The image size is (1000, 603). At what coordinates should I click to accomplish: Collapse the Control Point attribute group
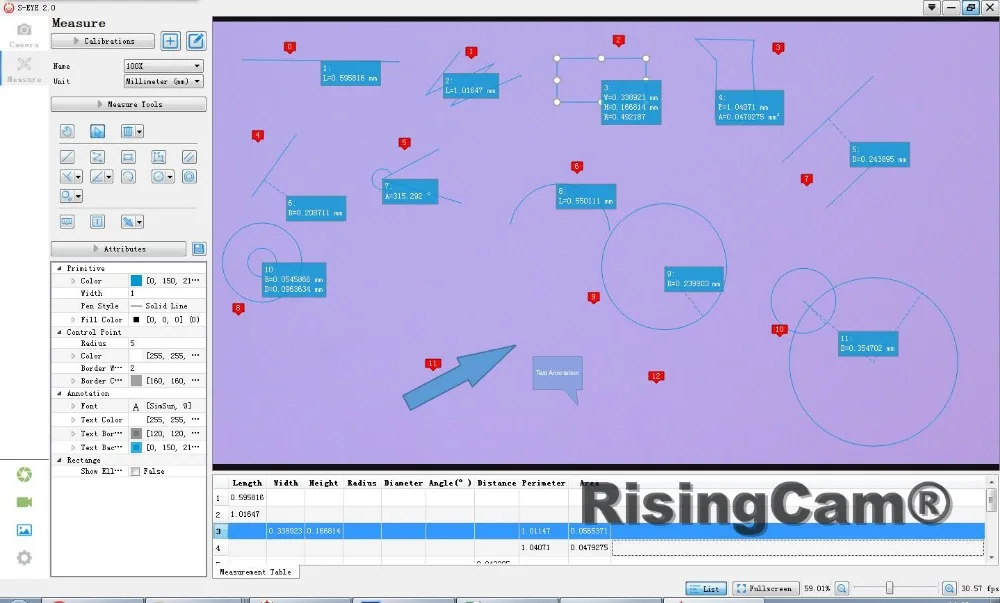point(59,332)
